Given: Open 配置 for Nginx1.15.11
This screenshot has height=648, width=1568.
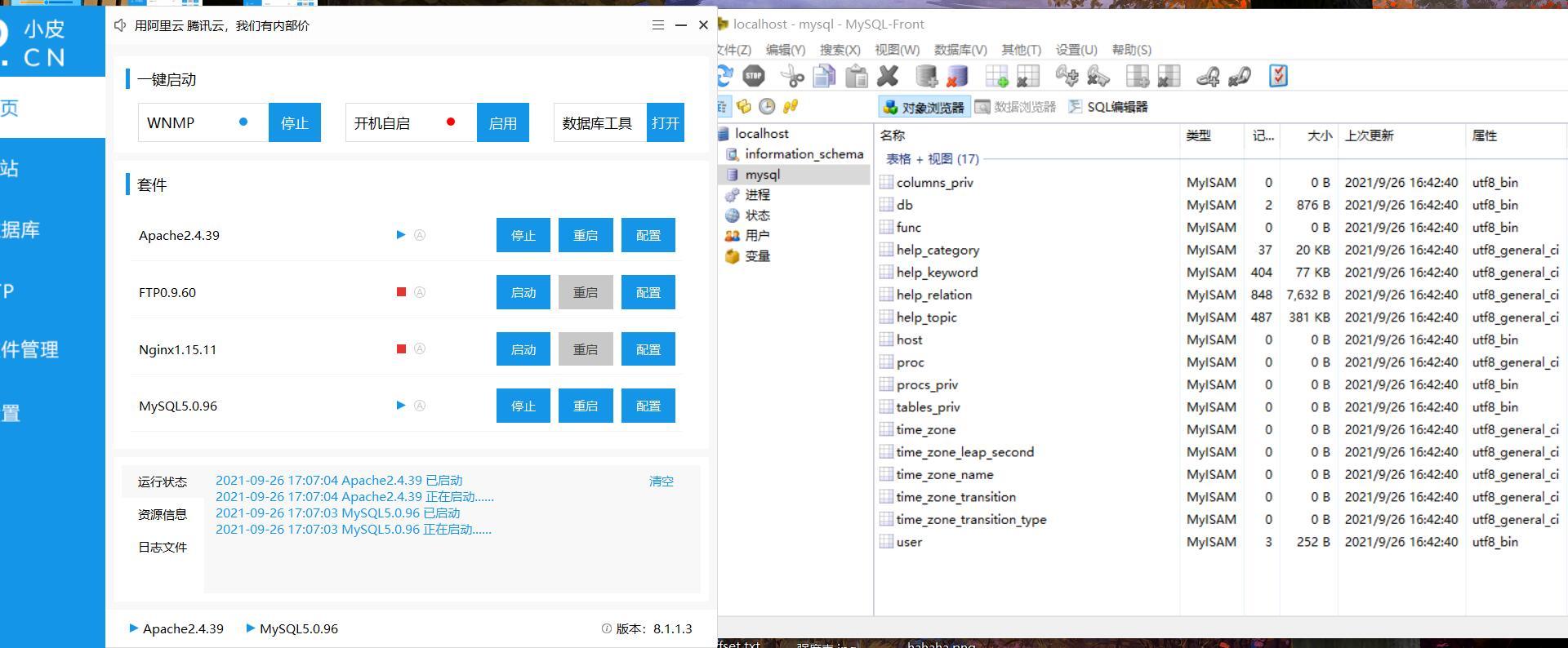Looking at the screenshot, I should pyautogui.click(x=648, y=349).
